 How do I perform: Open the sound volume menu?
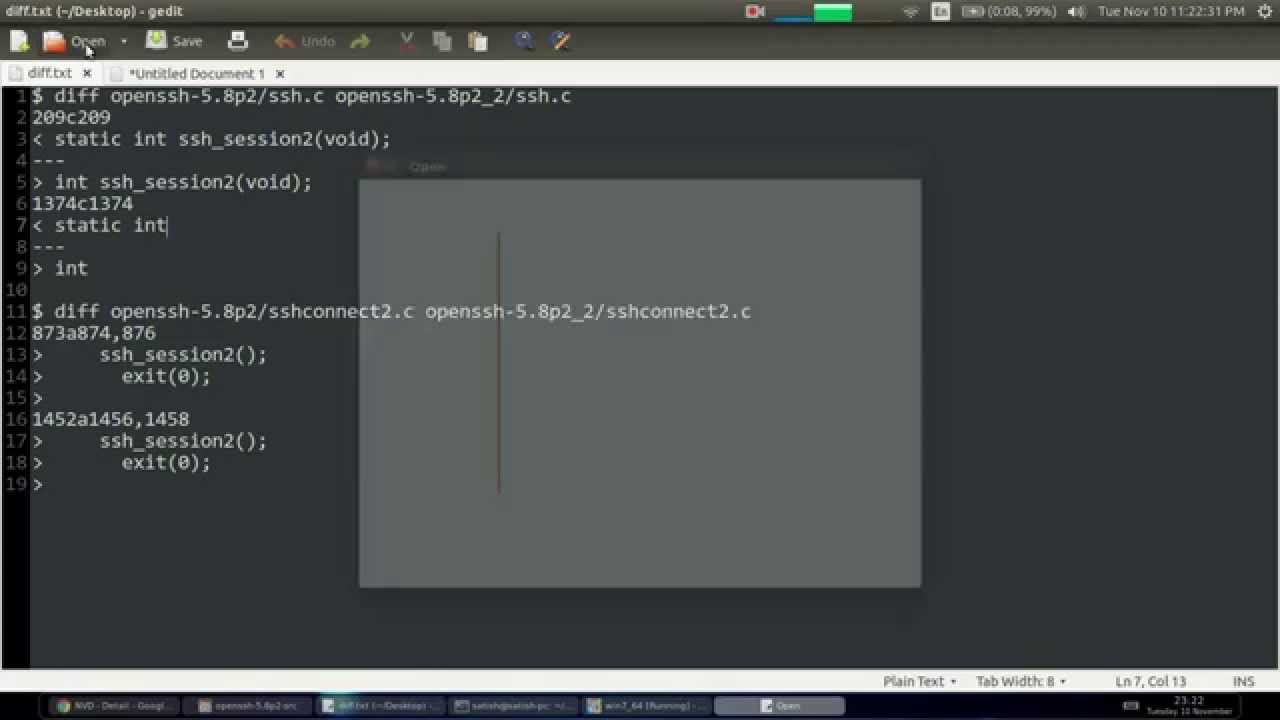(x=1076, y=11)
